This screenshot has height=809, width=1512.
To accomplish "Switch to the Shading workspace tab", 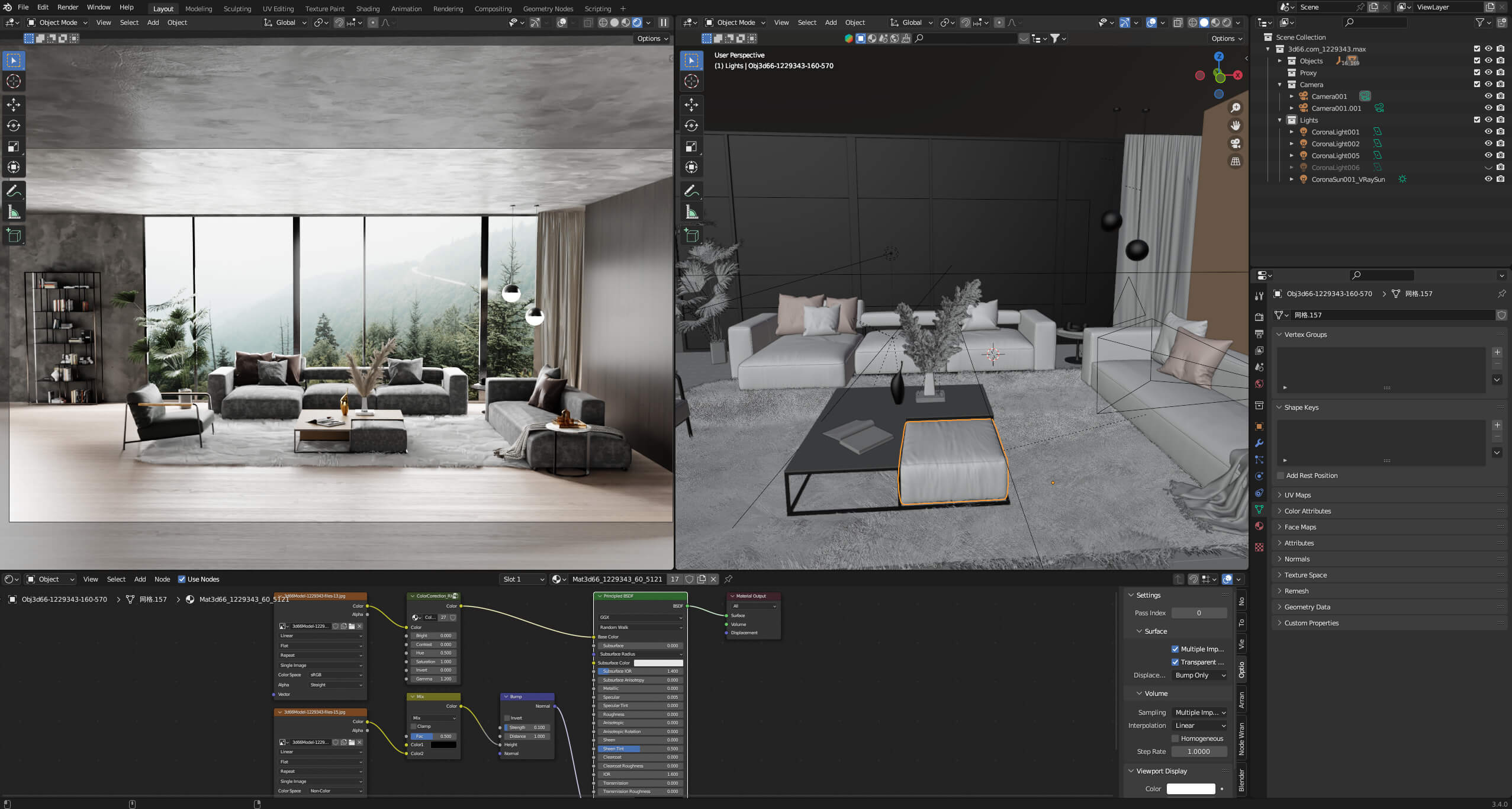I will [368, 8].
